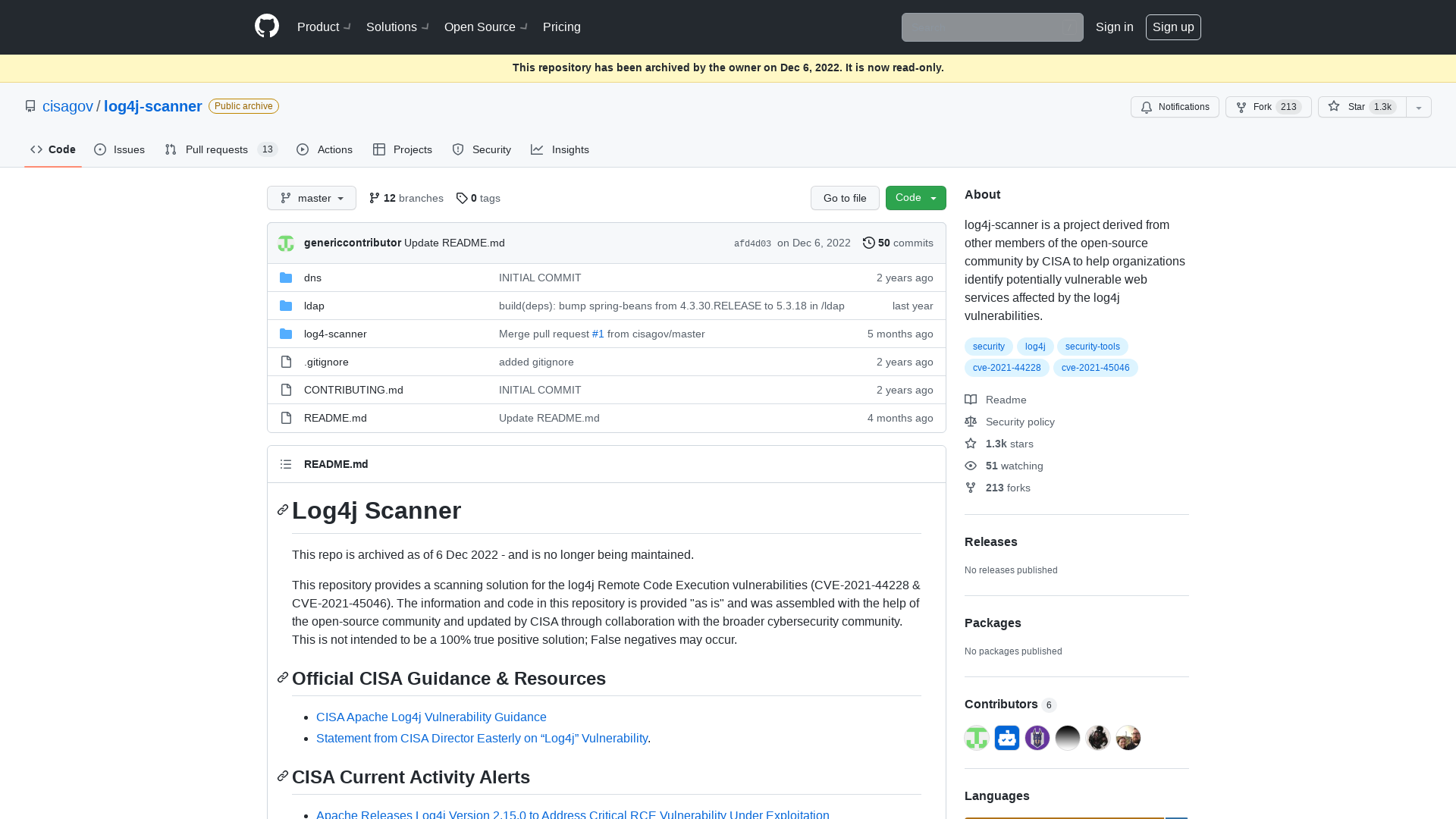The width and height of the screenshot is (1456, 819).
Task: Click the log4-scanner folder icon
Action: 286,334
